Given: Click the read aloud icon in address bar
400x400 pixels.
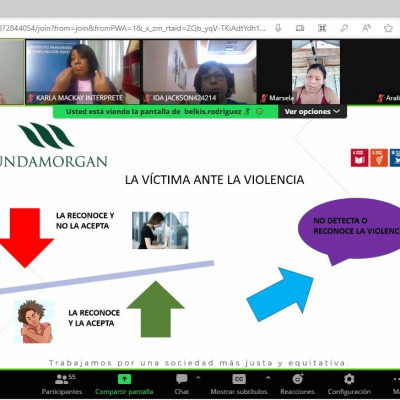Looking at the screenshot, I should pos(366,28).
